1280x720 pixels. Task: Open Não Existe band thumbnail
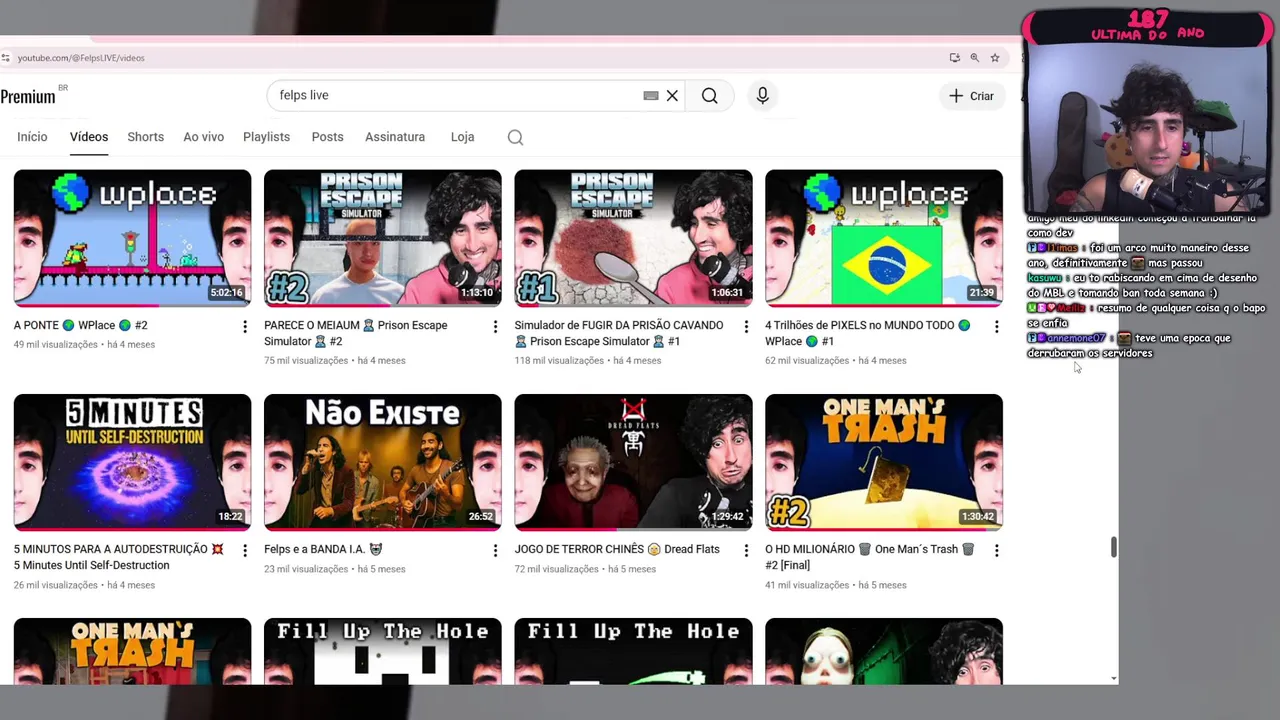383,461
